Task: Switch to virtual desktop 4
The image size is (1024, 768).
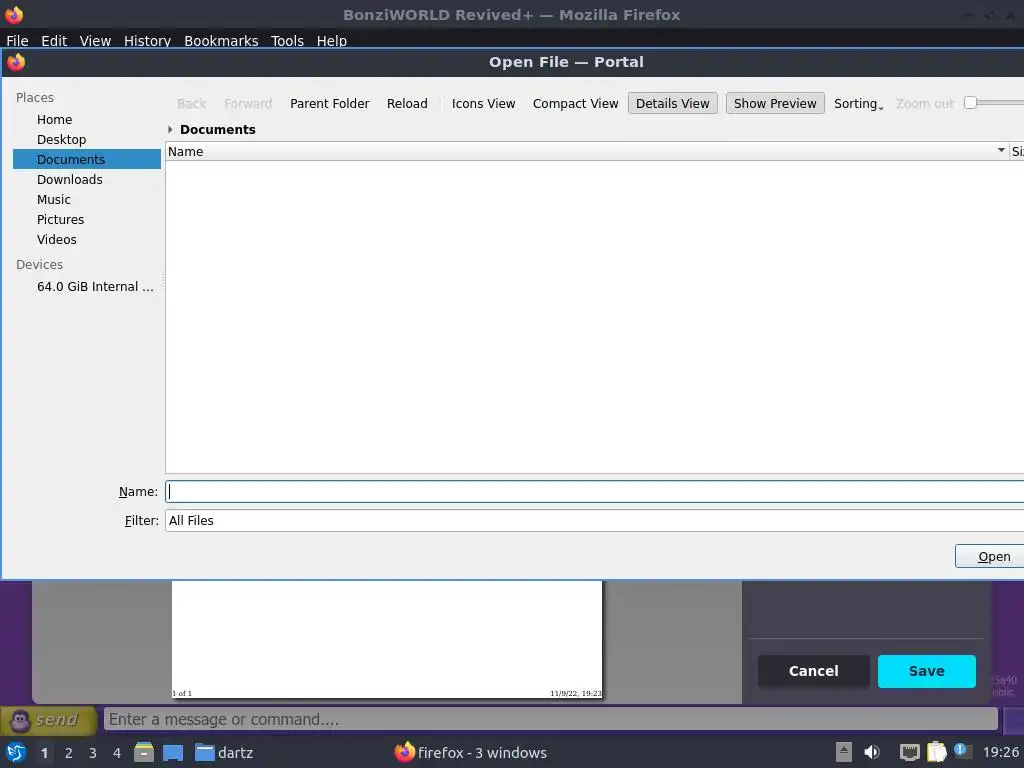Action: pos(117,753)
